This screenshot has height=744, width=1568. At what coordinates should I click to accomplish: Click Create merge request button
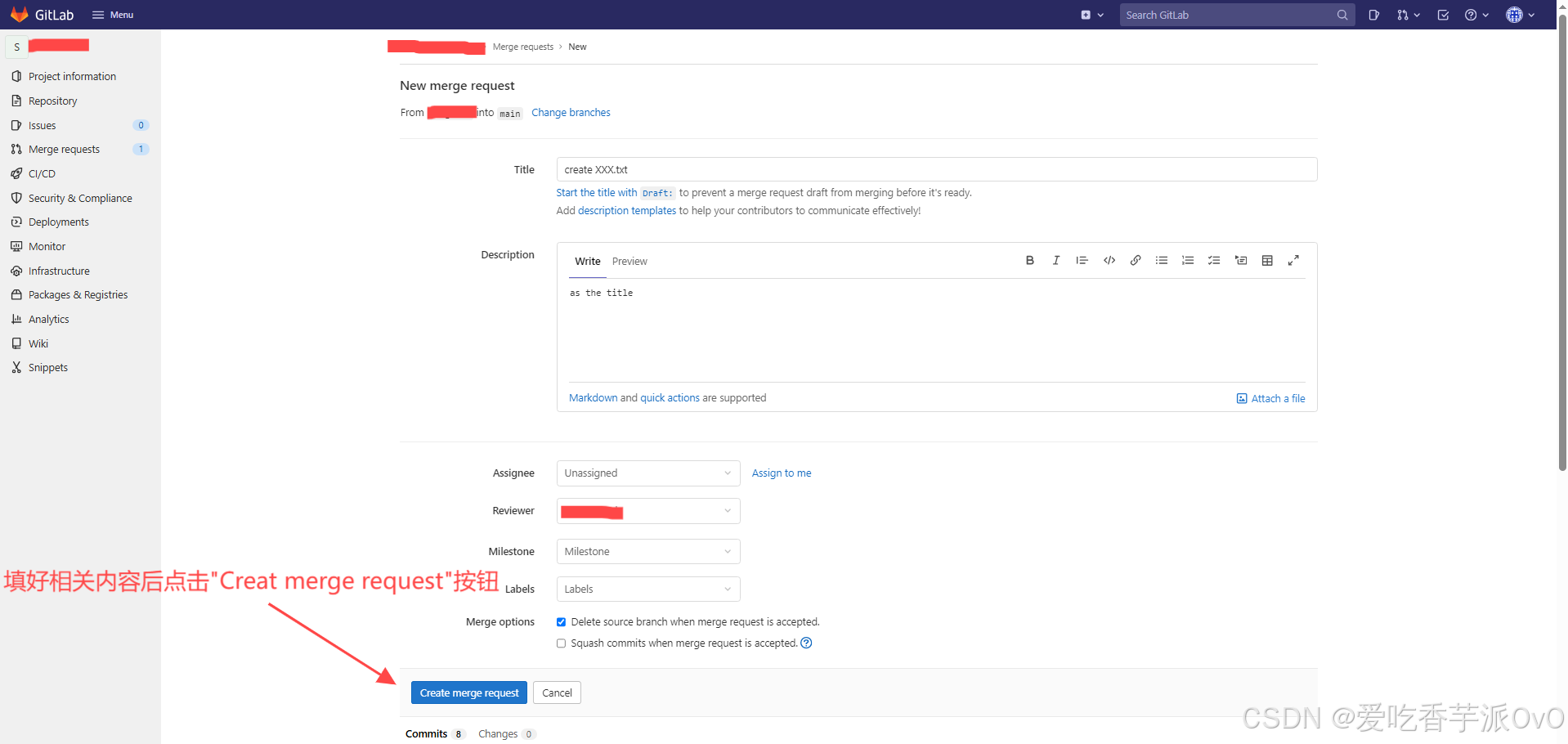click(x=469, y=692)
